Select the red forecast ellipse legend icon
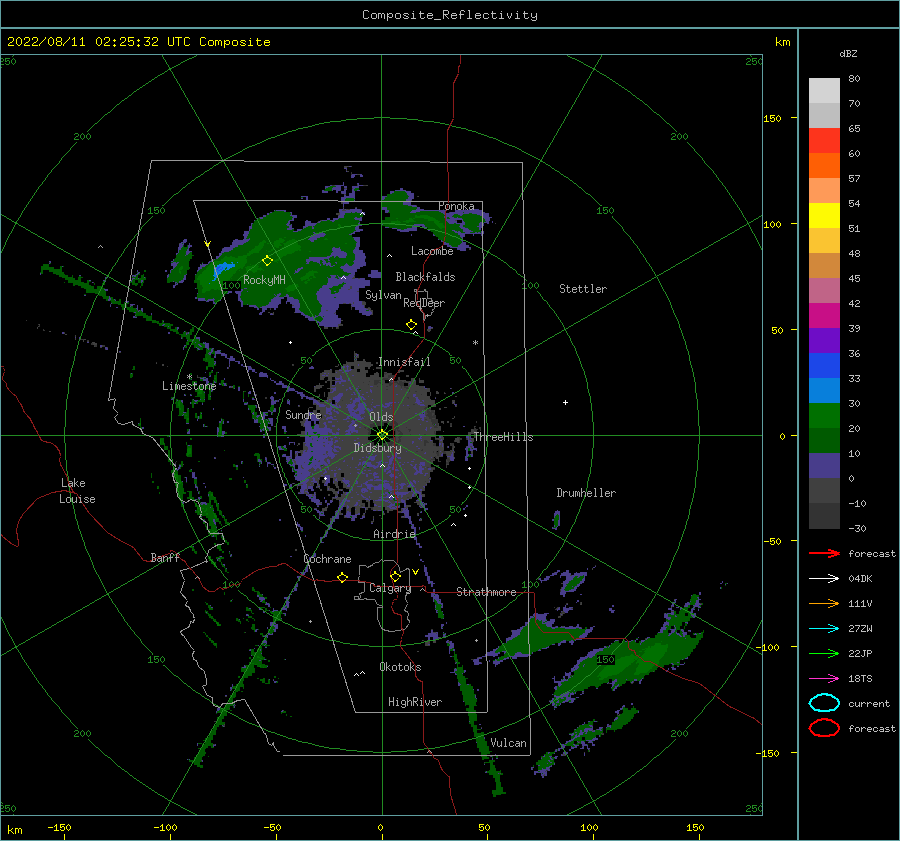900x841 pixels. point(824,728)
